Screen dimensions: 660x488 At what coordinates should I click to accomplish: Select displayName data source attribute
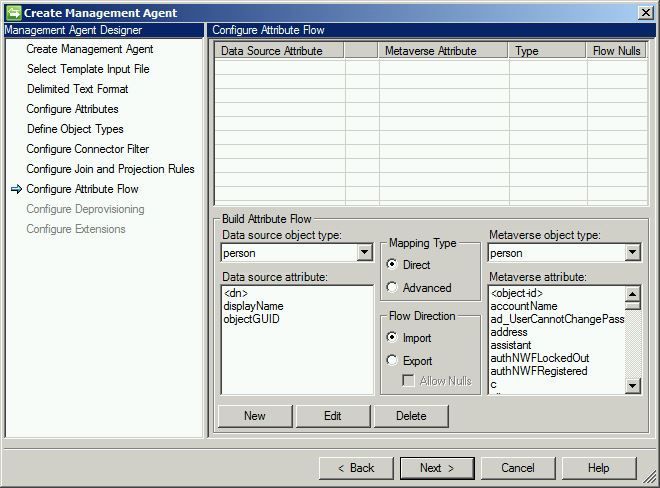tap(253, 306)
